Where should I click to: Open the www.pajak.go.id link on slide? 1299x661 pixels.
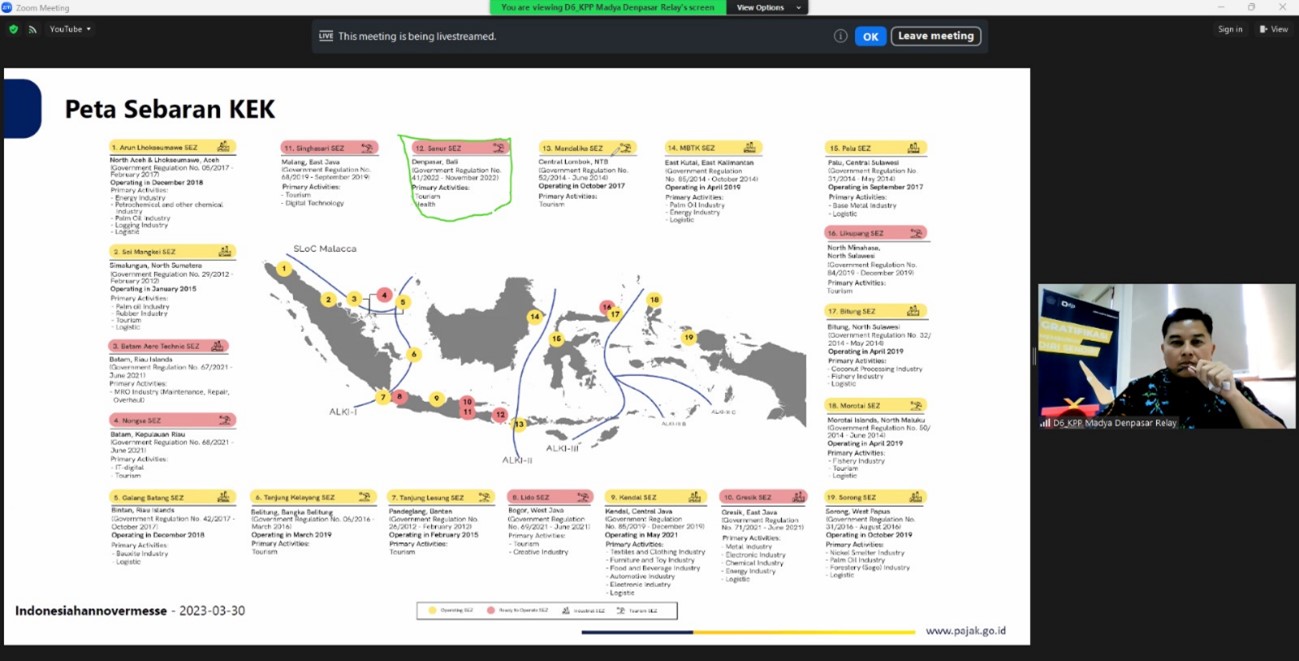tap(965, 631)
